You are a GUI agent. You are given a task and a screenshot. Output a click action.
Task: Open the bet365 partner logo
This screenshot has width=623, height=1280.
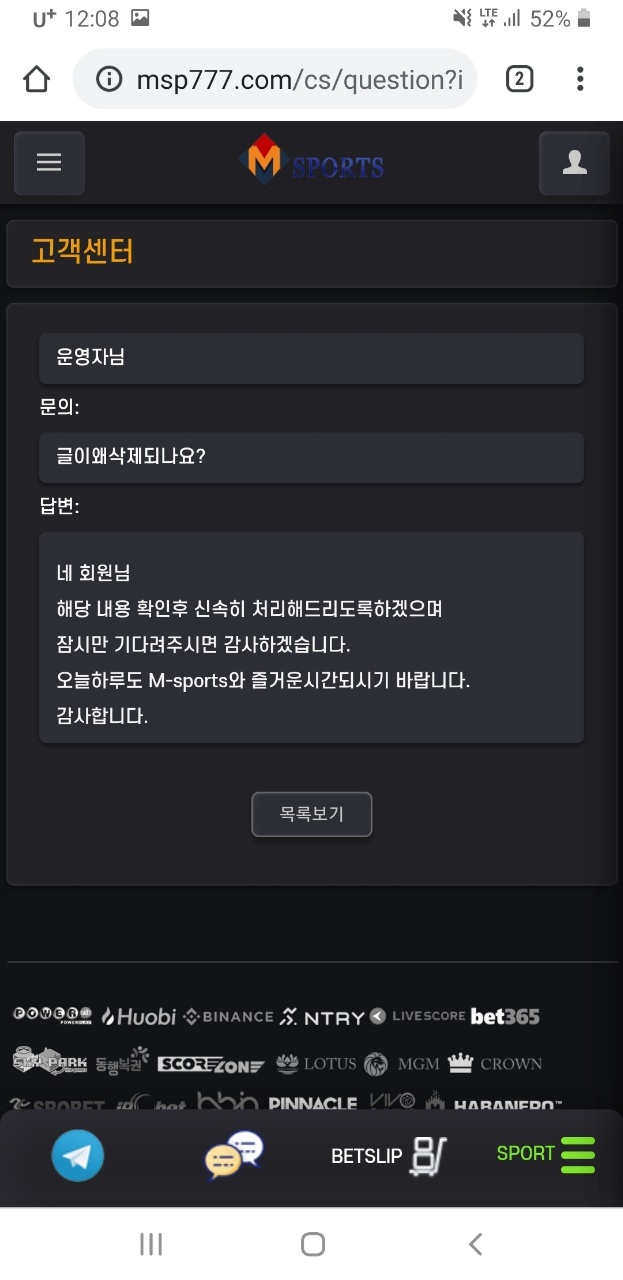click(505, 1016)
